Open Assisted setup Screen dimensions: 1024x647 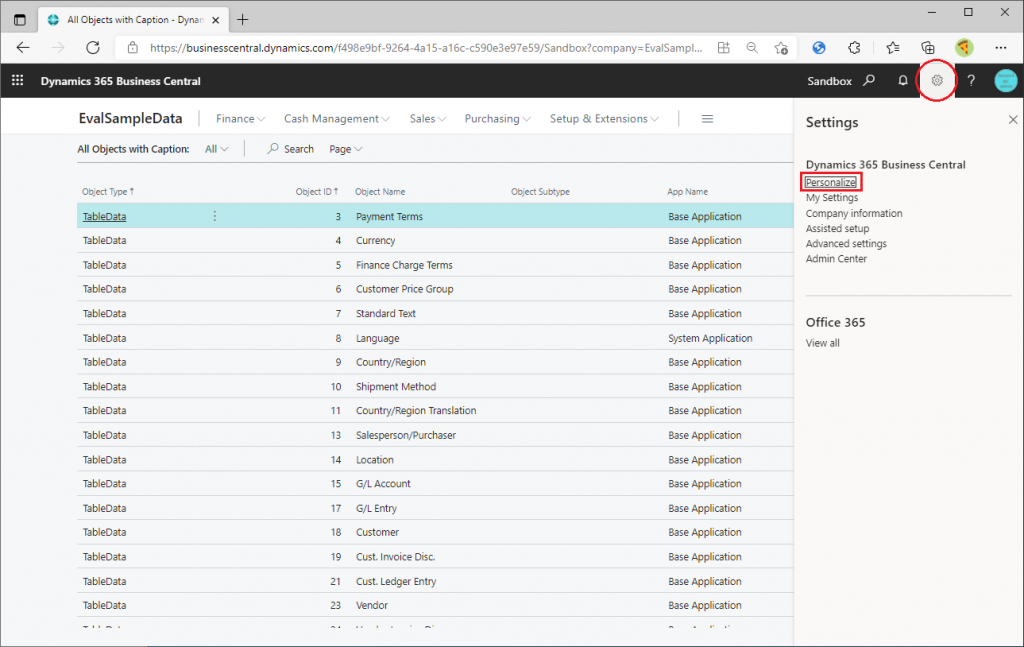click(837, 229)
